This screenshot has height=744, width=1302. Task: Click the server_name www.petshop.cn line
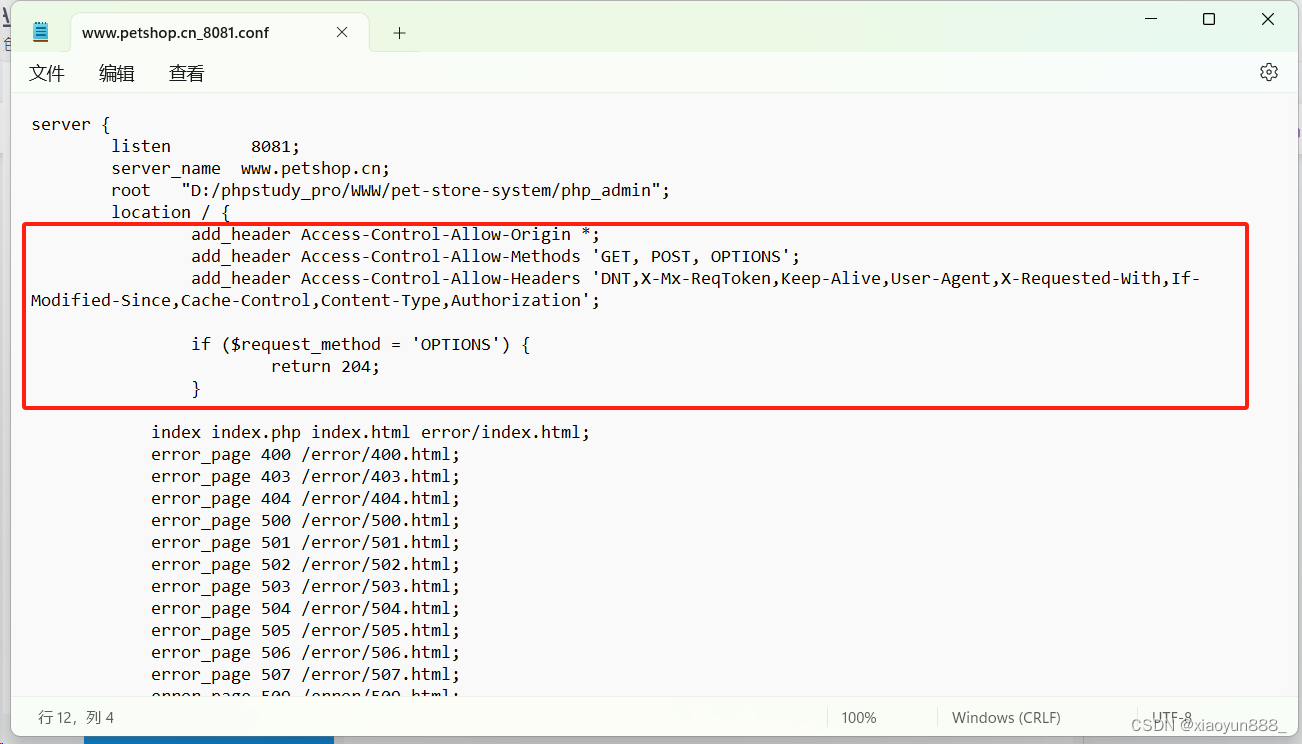click(x=250, y=168)
